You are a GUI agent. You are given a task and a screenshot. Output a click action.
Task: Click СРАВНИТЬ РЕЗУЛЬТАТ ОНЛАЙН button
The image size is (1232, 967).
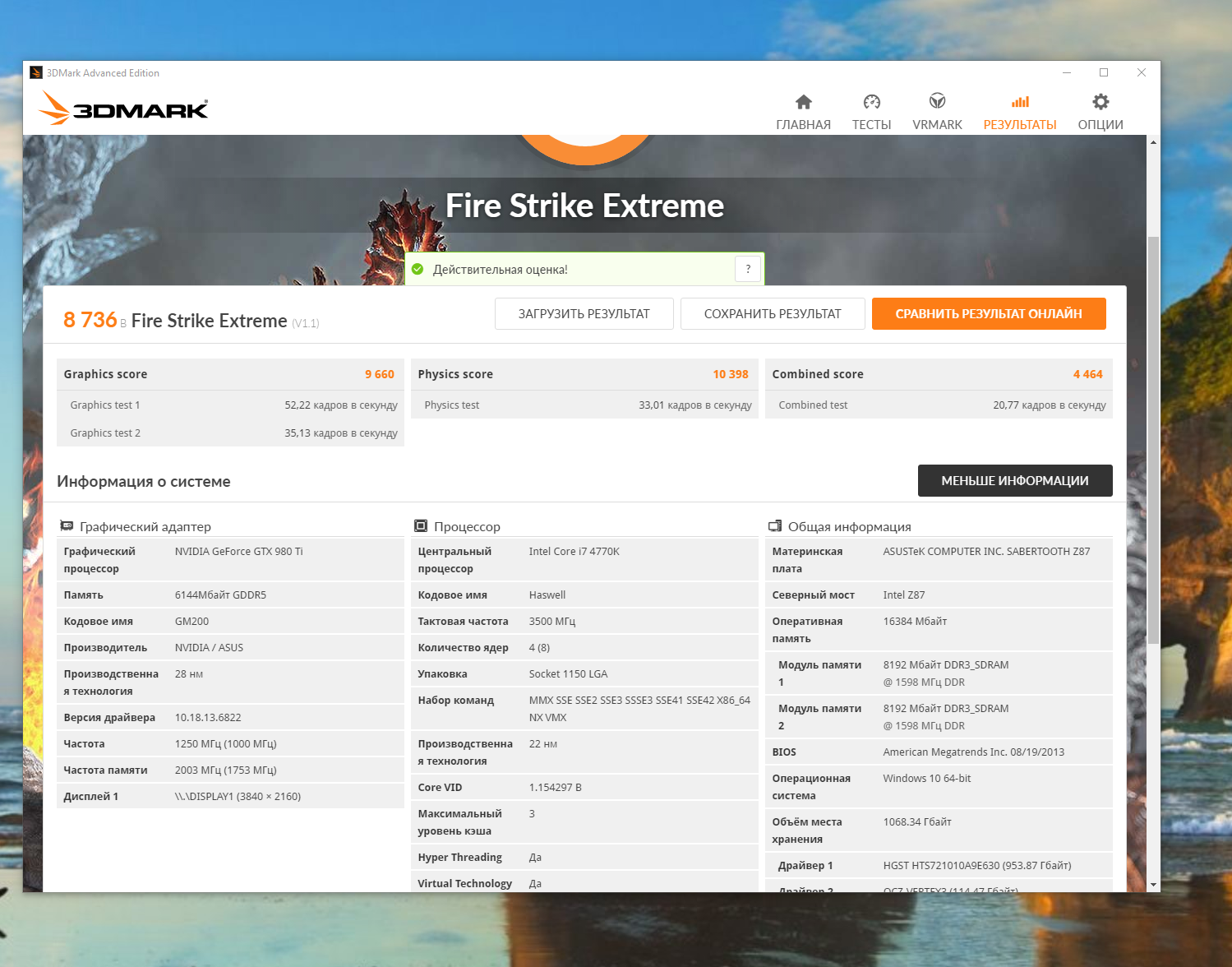tap(989, 314)
